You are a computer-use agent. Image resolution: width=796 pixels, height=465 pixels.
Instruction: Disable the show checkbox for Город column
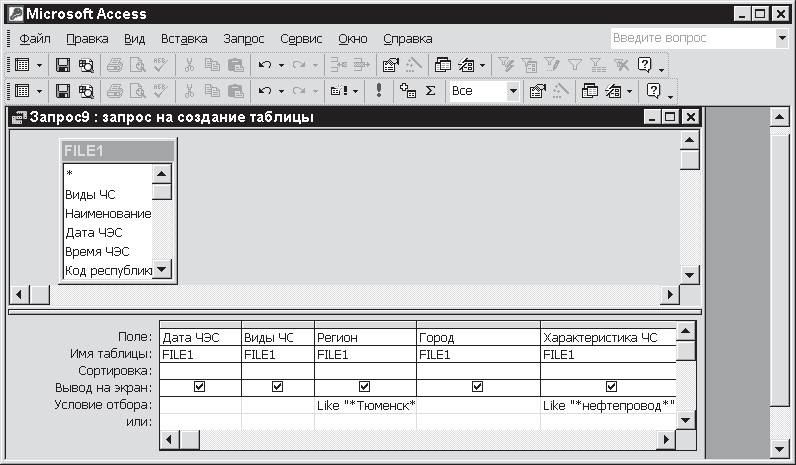point(477,387)
